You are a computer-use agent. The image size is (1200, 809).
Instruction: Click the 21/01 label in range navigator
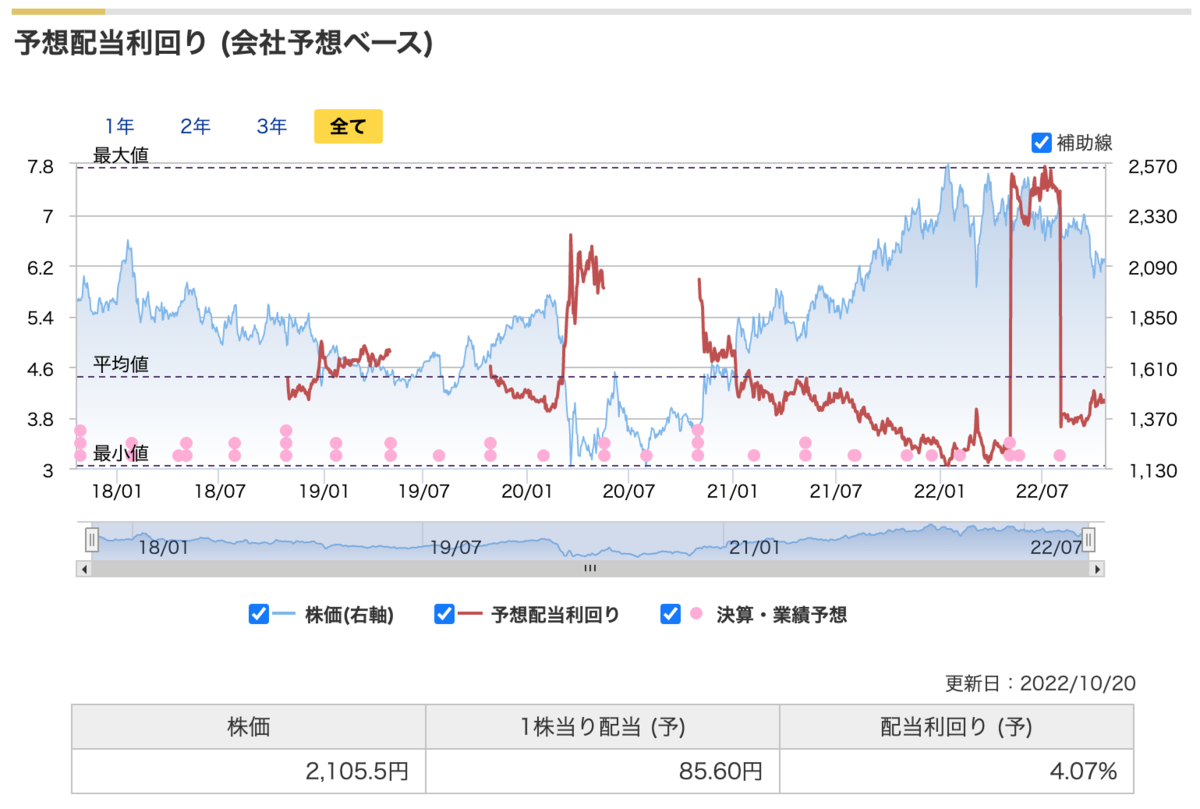[755, 547]
